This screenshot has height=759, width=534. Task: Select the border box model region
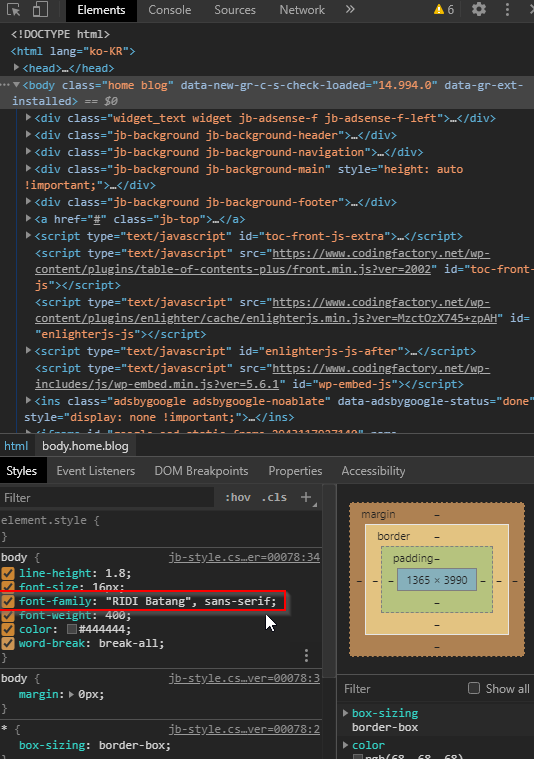(394, 536)
